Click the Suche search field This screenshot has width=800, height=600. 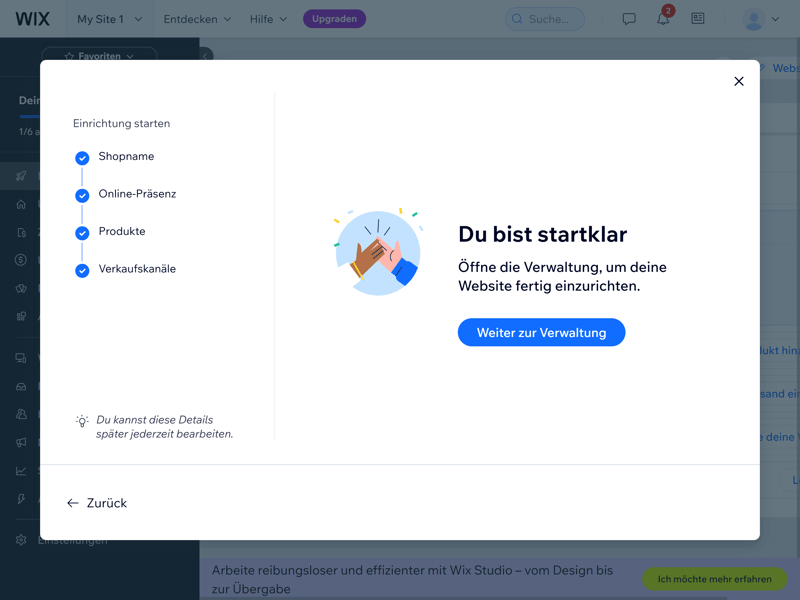544,19
